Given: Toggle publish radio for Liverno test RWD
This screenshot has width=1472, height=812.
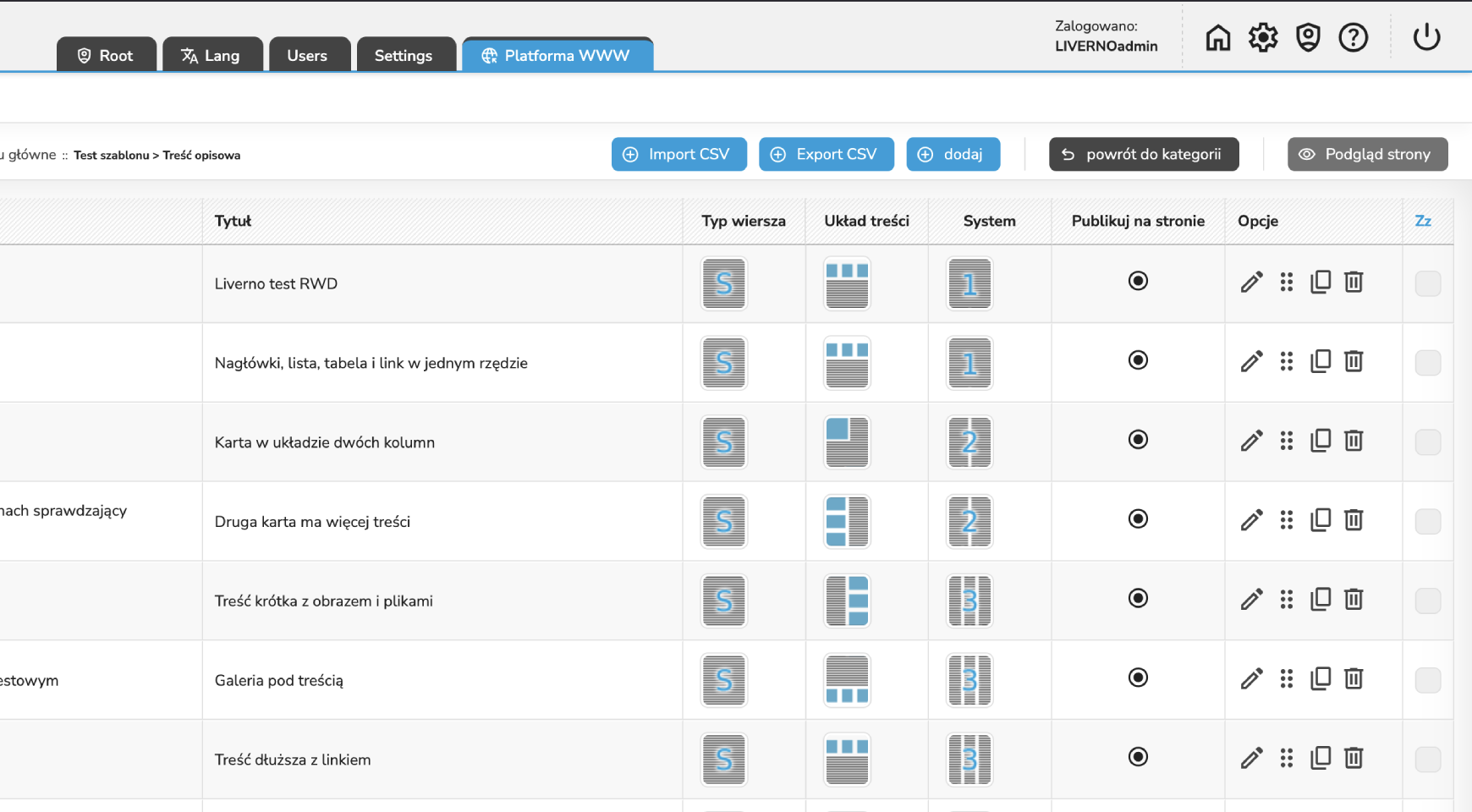Looking at the screenshot, I should pyautogui.click(x=1138, y=281).
